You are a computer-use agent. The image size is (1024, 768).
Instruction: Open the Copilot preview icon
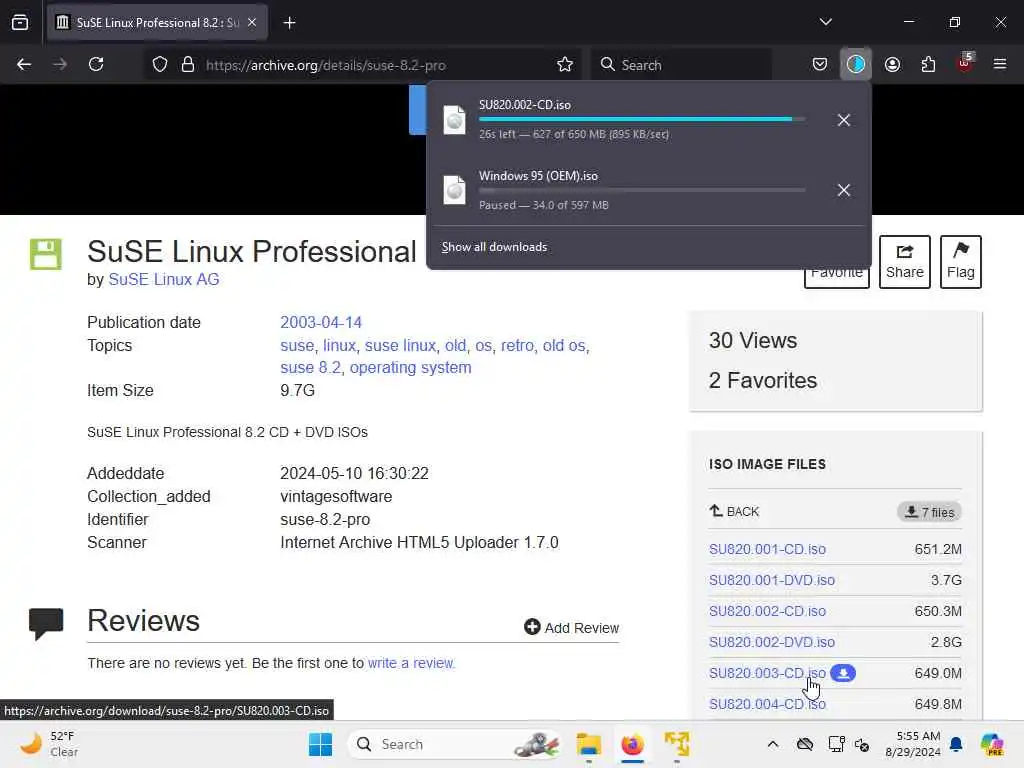(992, 744)
